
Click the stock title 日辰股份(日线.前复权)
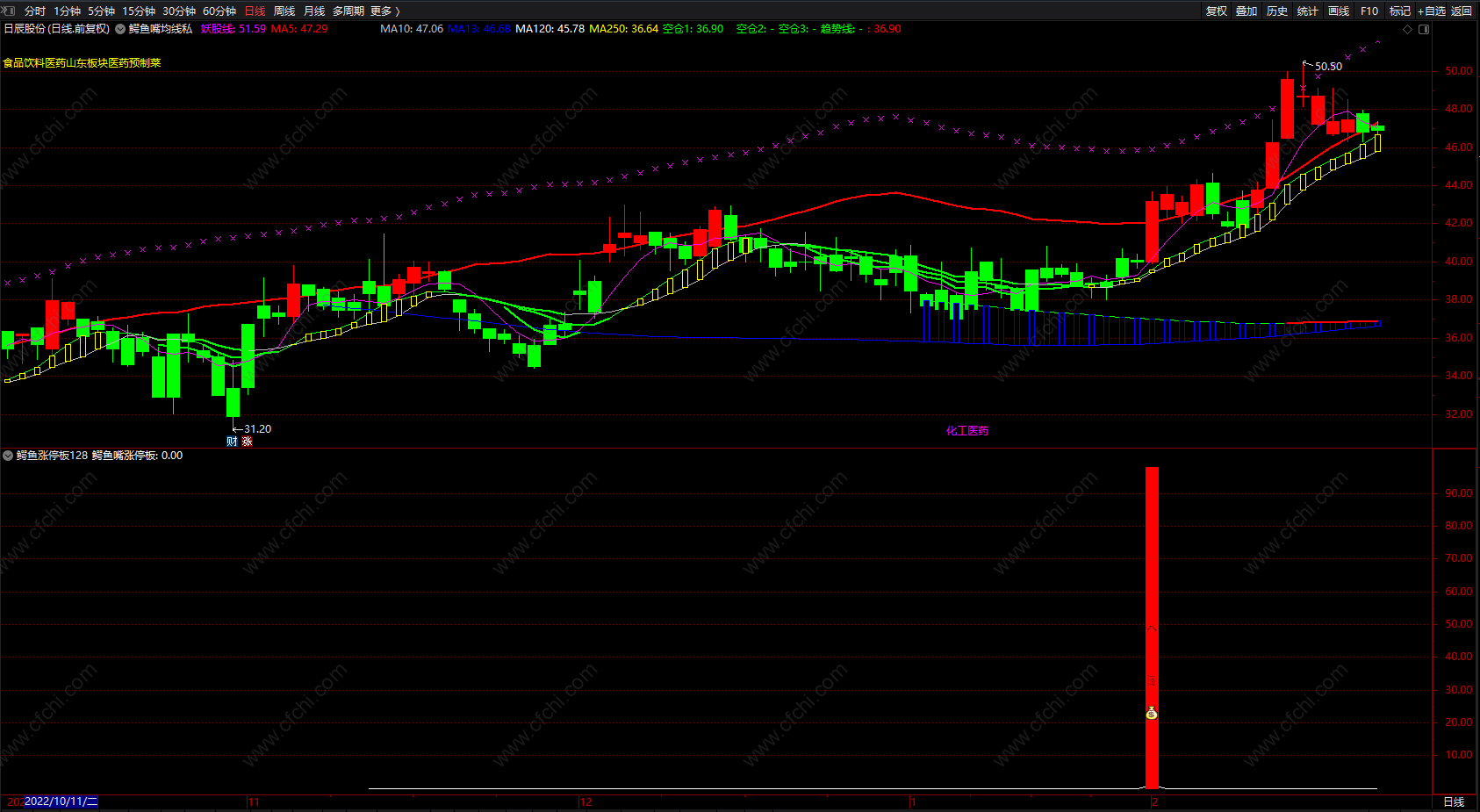[57, 29]
